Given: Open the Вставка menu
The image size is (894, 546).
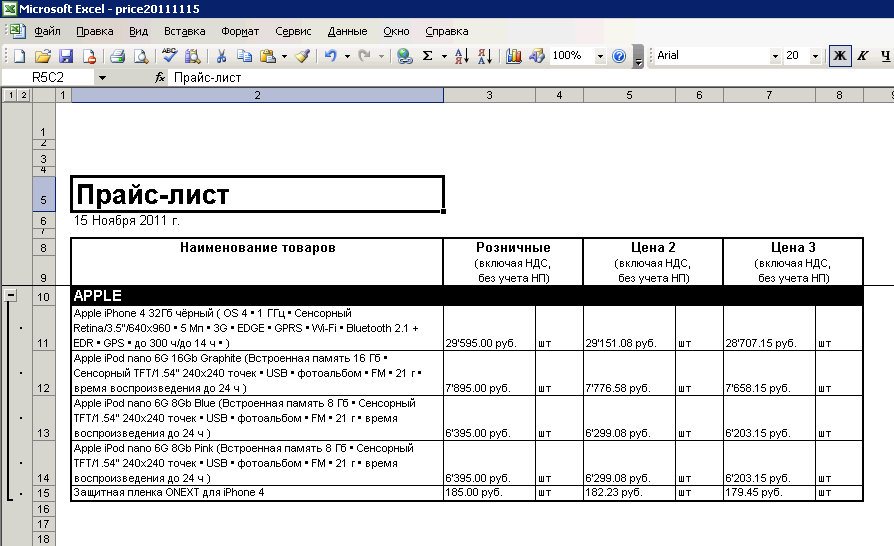Looking at the screenshot, I should [x=184, y=31].
